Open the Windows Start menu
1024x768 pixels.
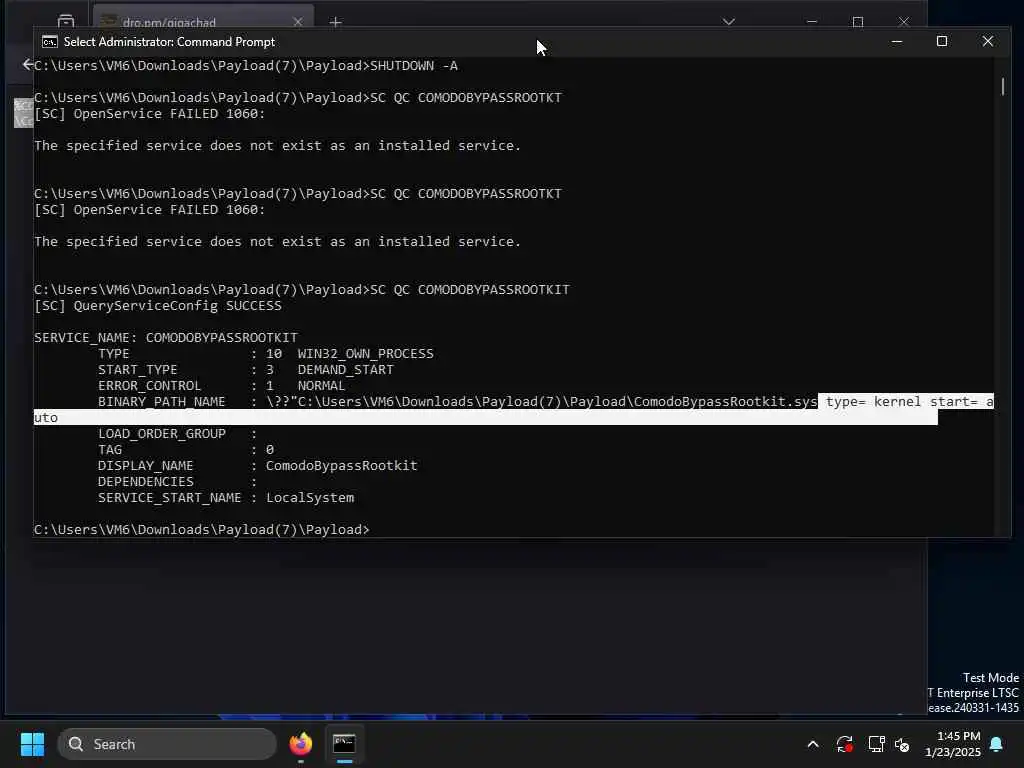pyautogui.click(x=32, y=744)
